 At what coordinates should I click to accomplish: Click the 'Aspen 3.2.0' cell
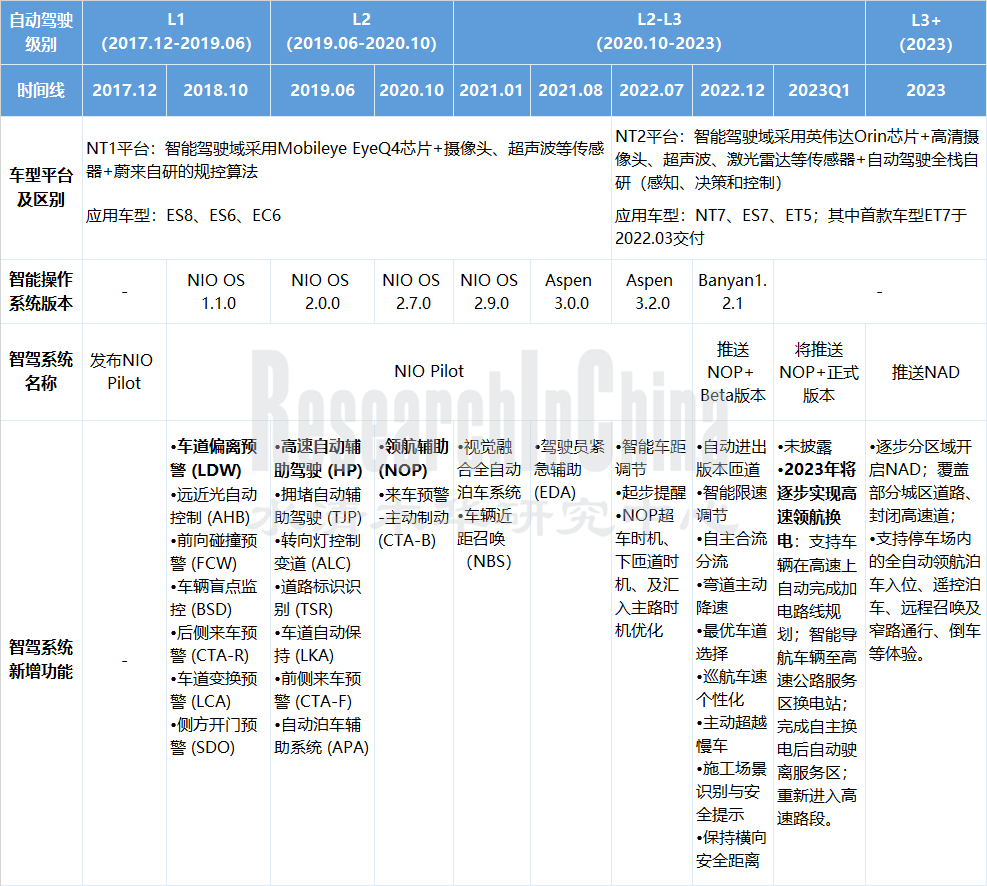[x=651, y=291]
